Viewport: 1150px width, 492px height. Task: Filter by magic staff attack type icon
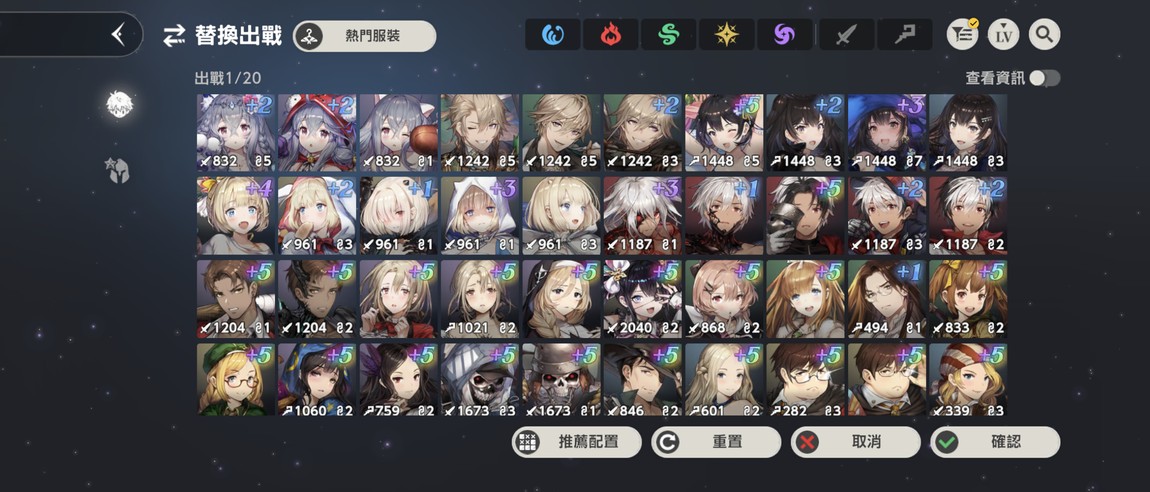905,34
